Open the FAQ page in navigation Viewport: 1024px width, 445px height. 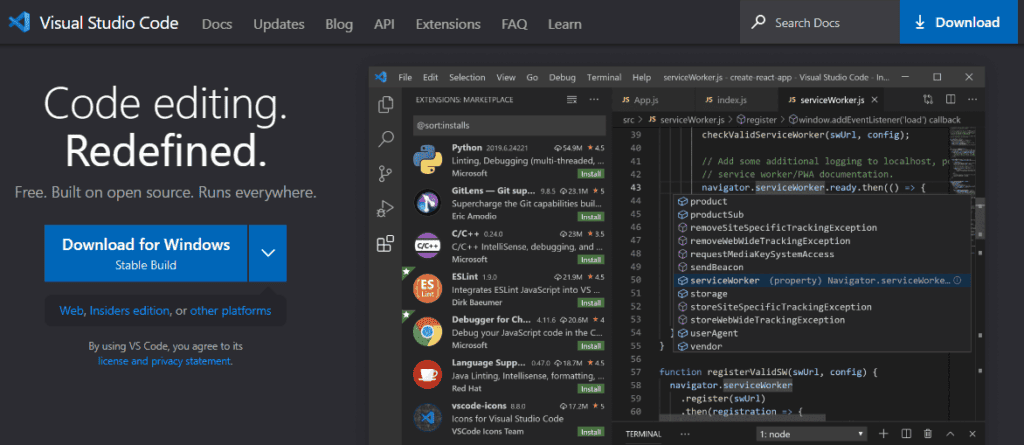pos(515,24)
